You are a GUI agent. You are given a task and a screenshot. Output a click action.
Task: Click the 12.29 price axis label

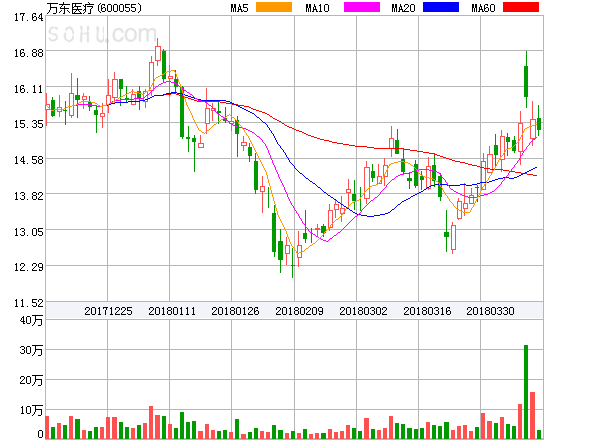[x=29, y=267]
